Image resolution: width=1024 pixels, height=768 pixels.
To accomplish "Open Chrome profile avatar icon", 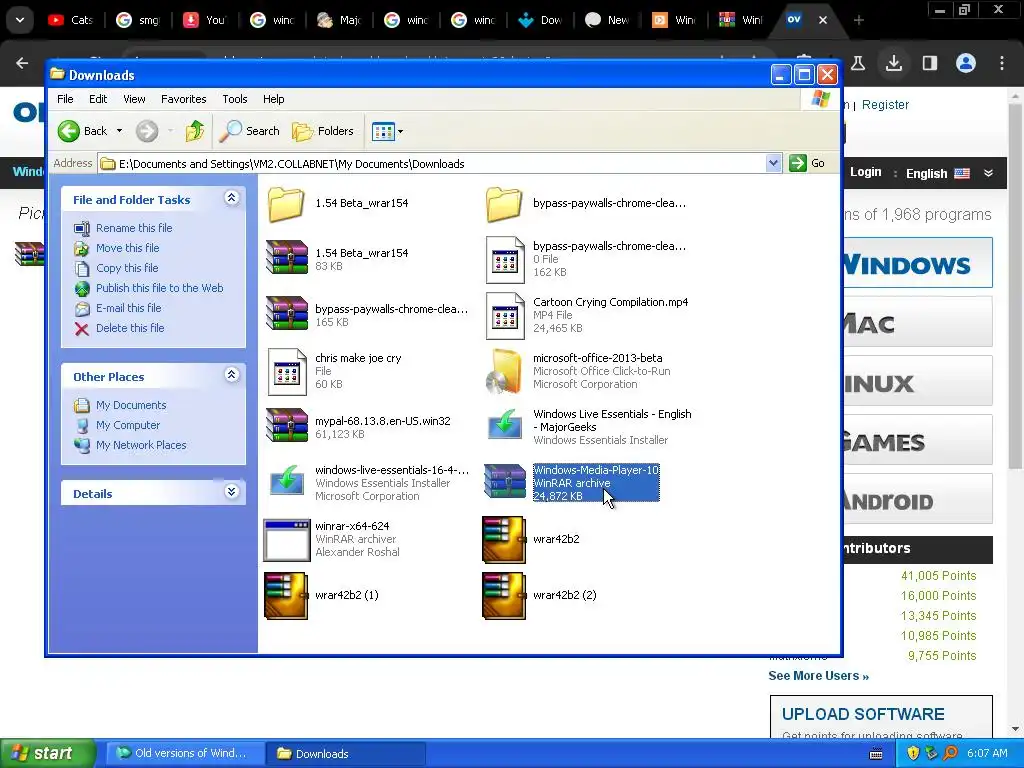I will coord(966,63).
